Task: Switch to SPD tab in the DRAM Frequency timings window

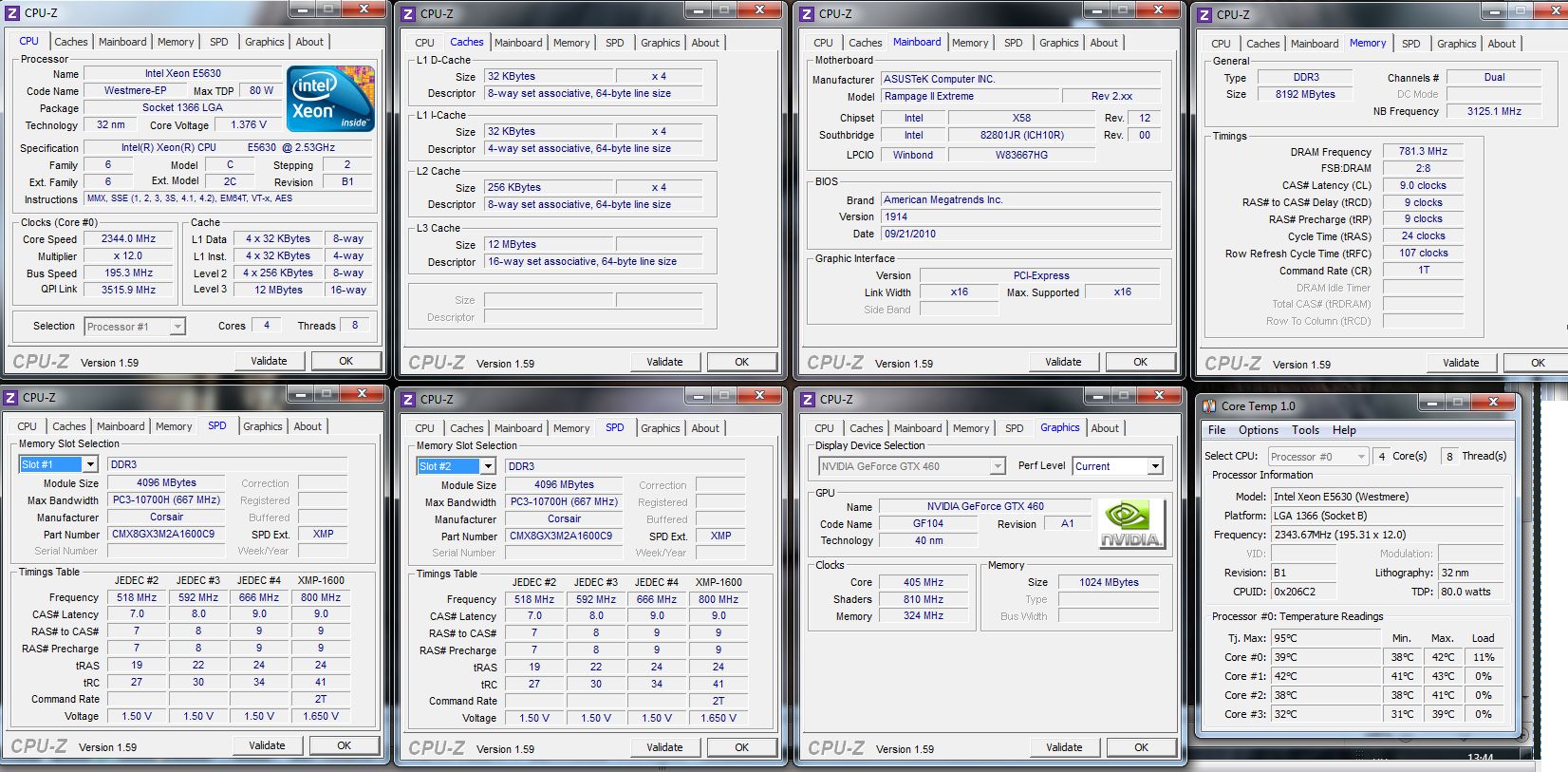Action: tap(1411, 44)
